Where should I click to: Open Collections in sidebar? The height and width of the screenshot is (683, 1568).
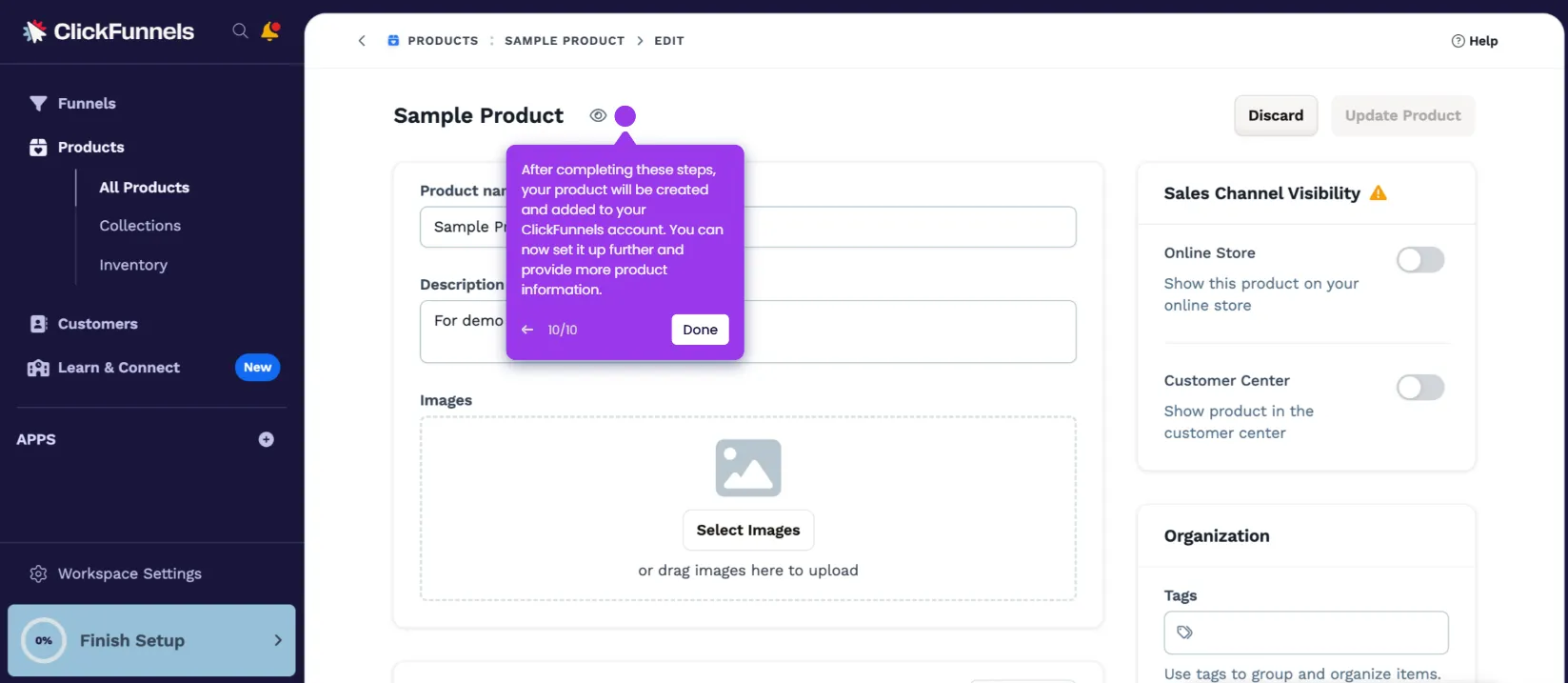tap(140, 226)
